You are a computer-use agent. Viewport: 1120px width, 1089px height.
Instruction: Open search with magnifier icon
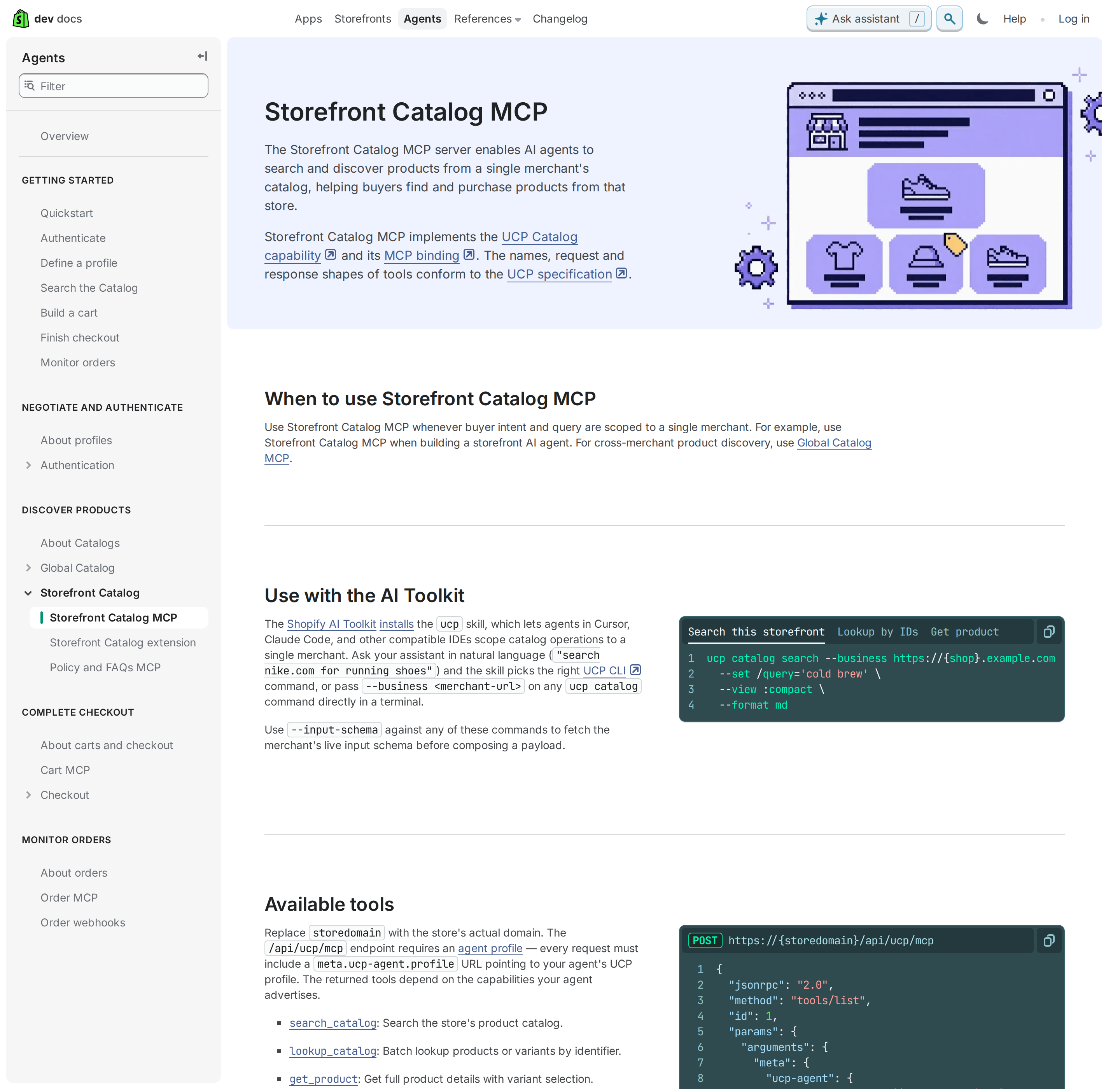pyautogui.click(x=950, y=19)
